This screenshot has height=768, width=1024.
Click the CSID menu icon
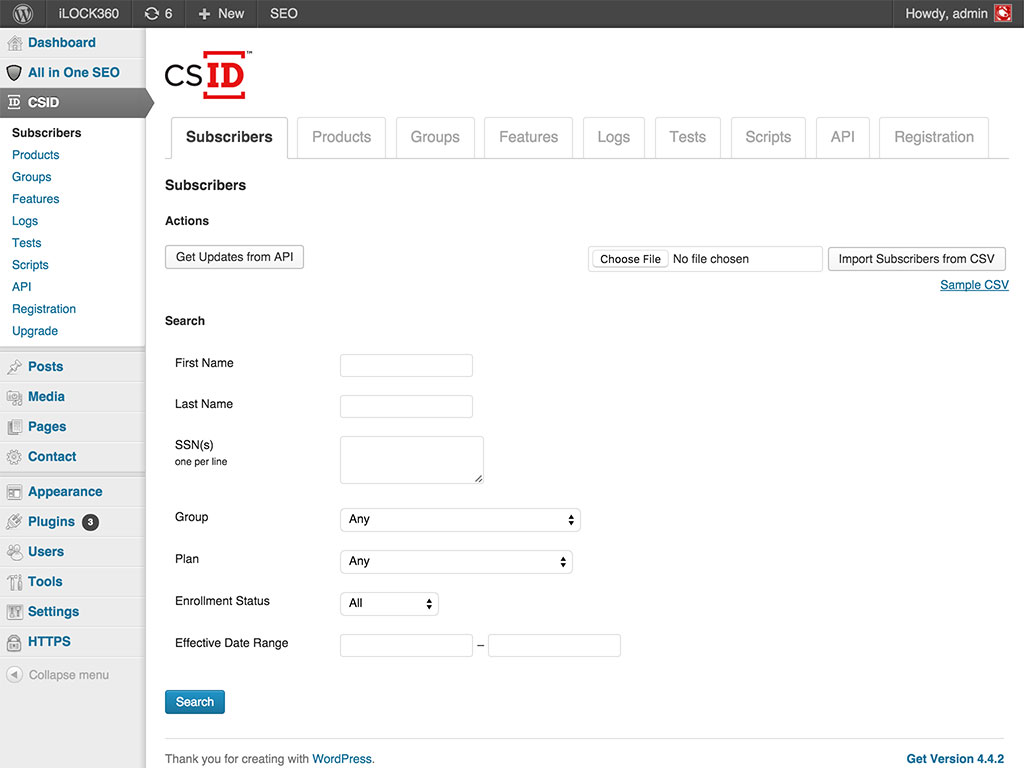pos(14,102)
